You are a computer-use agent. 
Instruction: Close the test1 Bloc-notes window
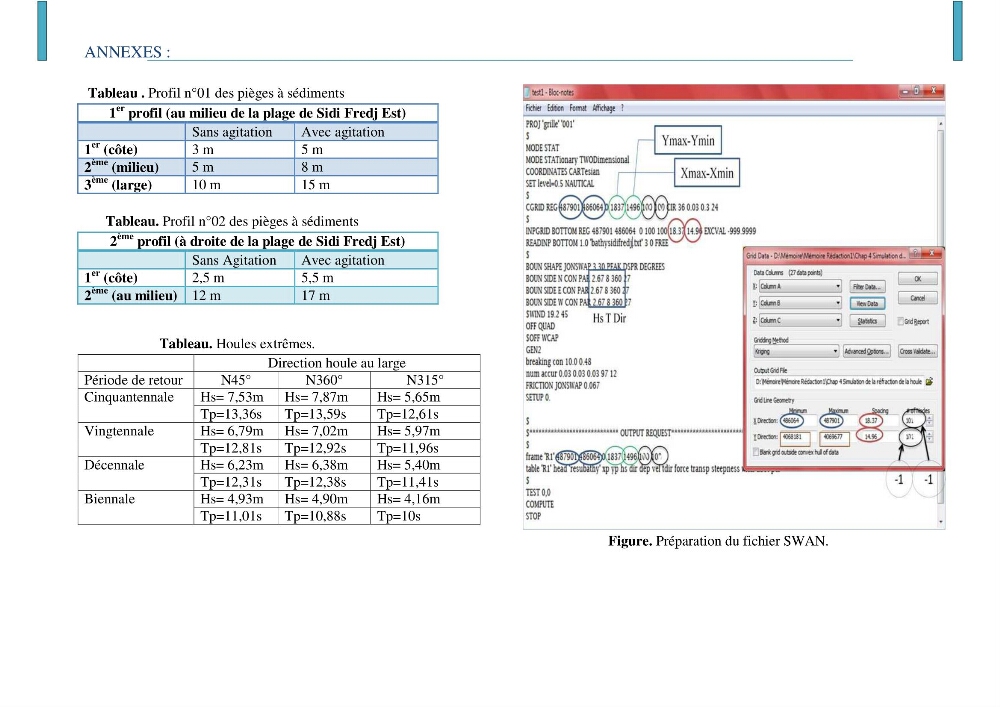coord(933,91)
